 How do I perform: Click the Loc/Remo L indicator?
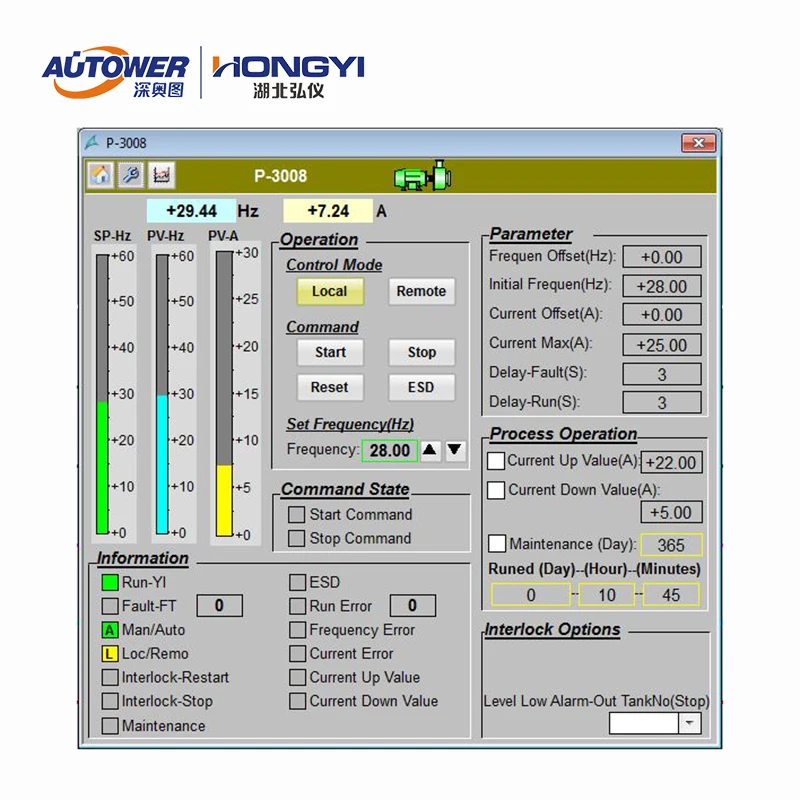click(x=110, y=654)
